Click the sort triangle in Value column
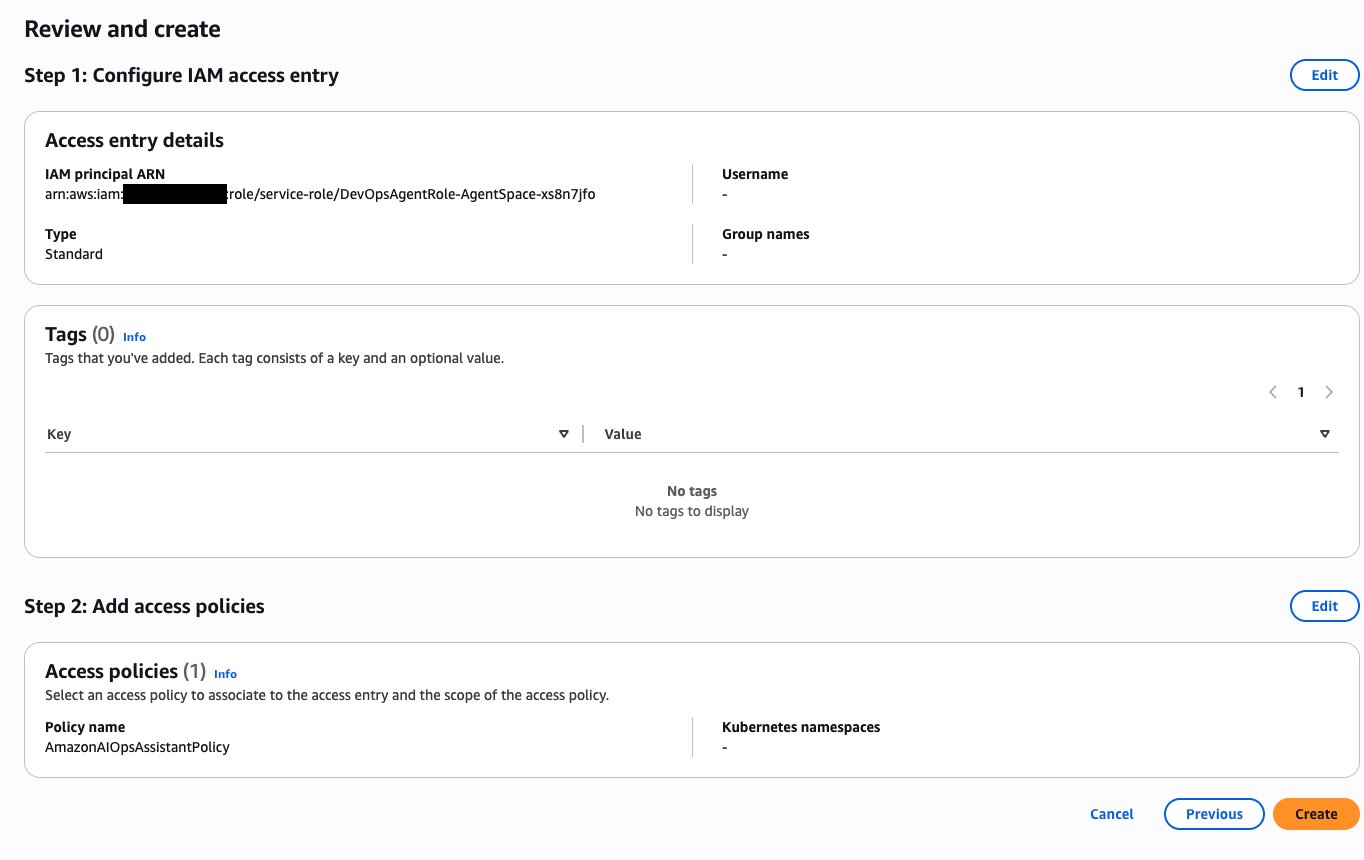 (x=1325, y=434)
